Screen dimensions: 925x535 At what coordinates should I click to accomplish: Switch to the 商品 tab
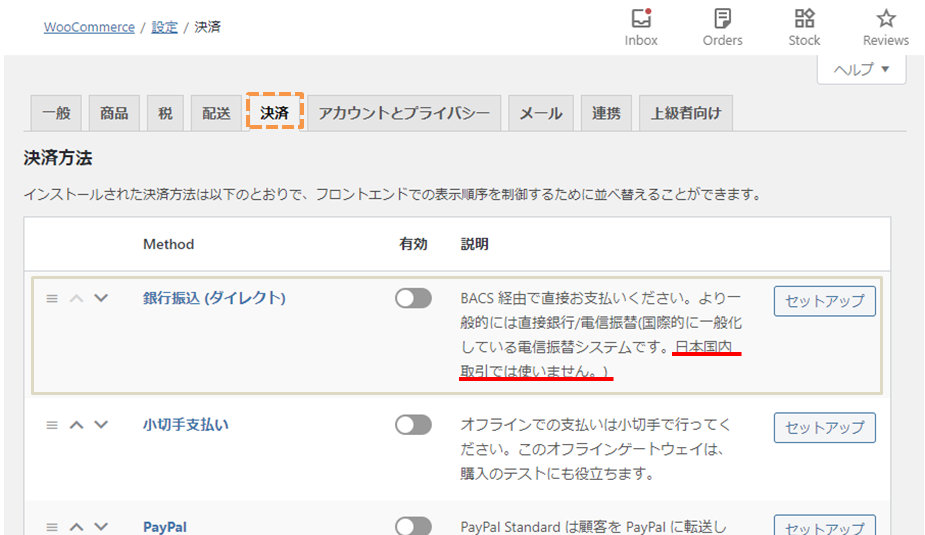pos(114,113)
